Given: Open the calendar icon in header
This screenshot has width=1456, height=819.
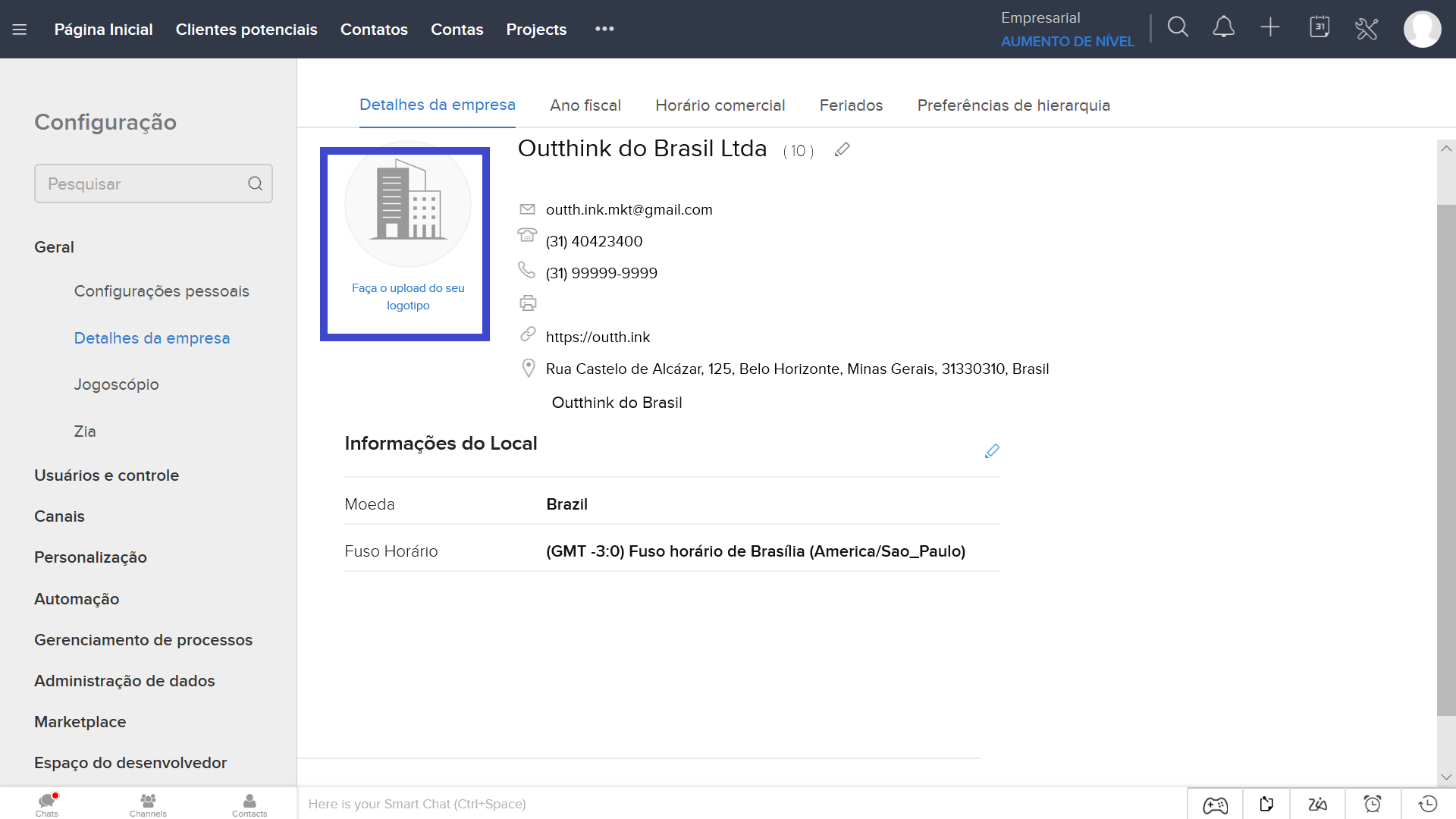Looking at the screenshot, I should click(x=1319, y=28).
